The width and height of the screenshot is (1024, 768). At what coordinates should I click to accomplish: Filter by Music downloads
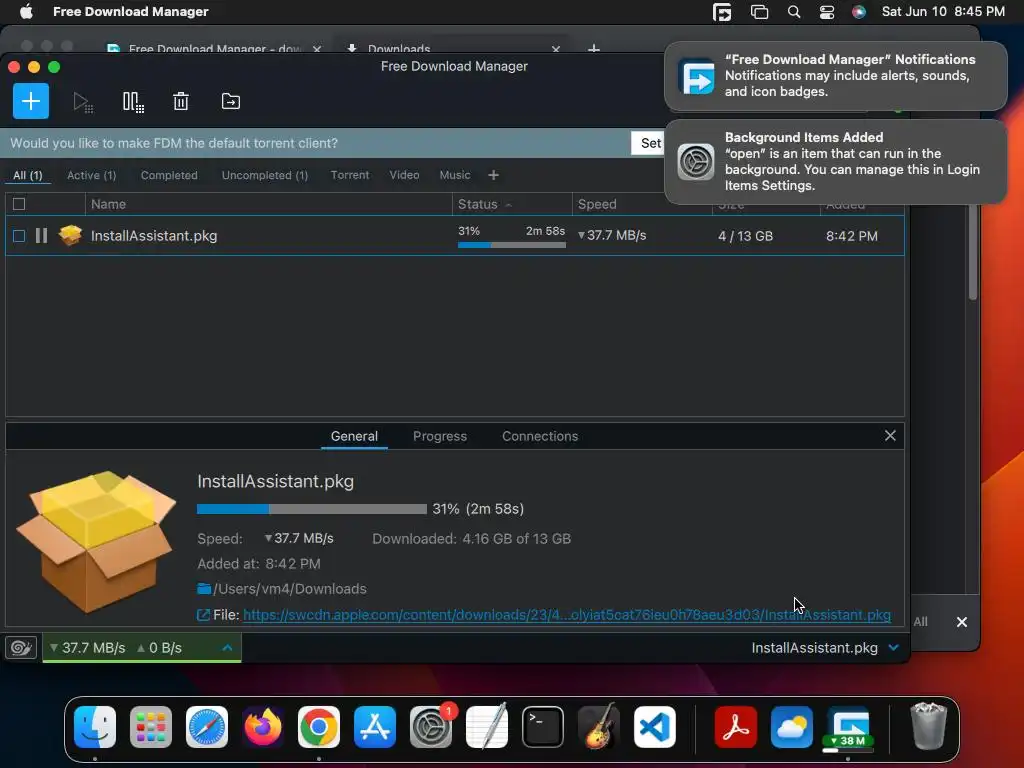pos(455,175)
